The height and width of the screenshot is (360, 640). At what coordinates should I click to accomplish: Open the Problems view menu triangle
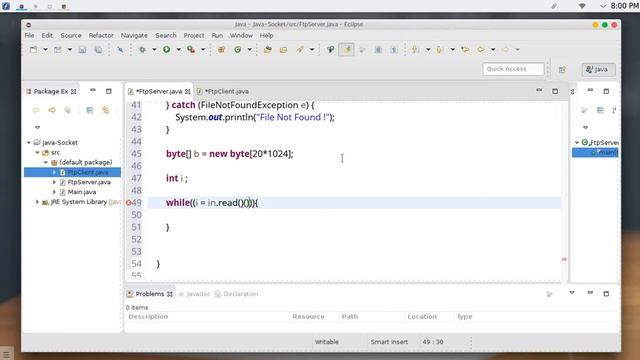click(572, 293)
